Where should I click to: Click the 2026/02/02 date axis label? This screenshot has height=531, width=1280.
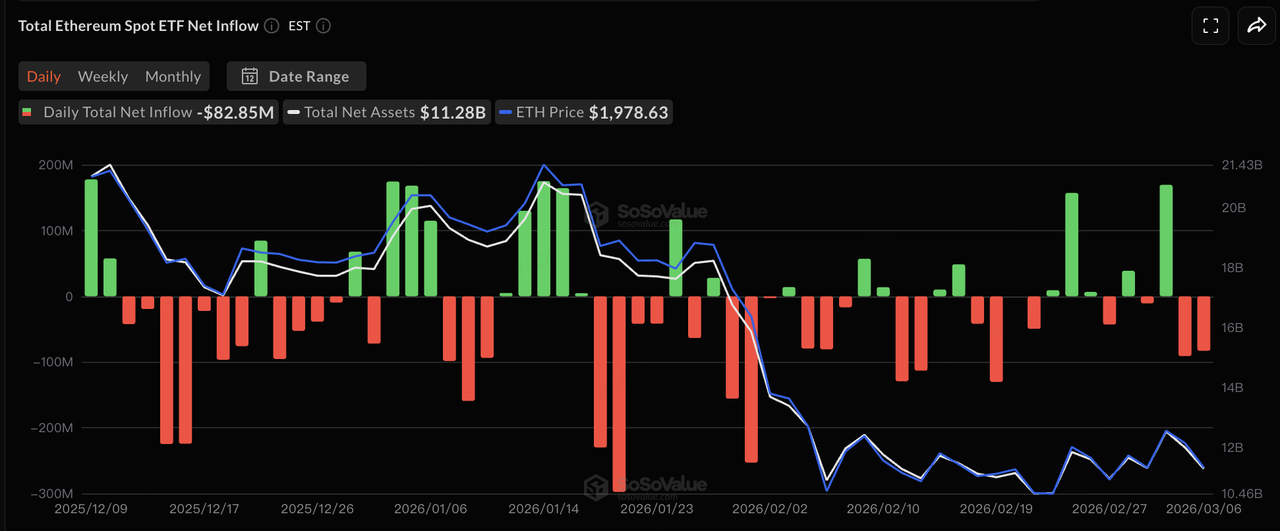(x=762, y=508)
